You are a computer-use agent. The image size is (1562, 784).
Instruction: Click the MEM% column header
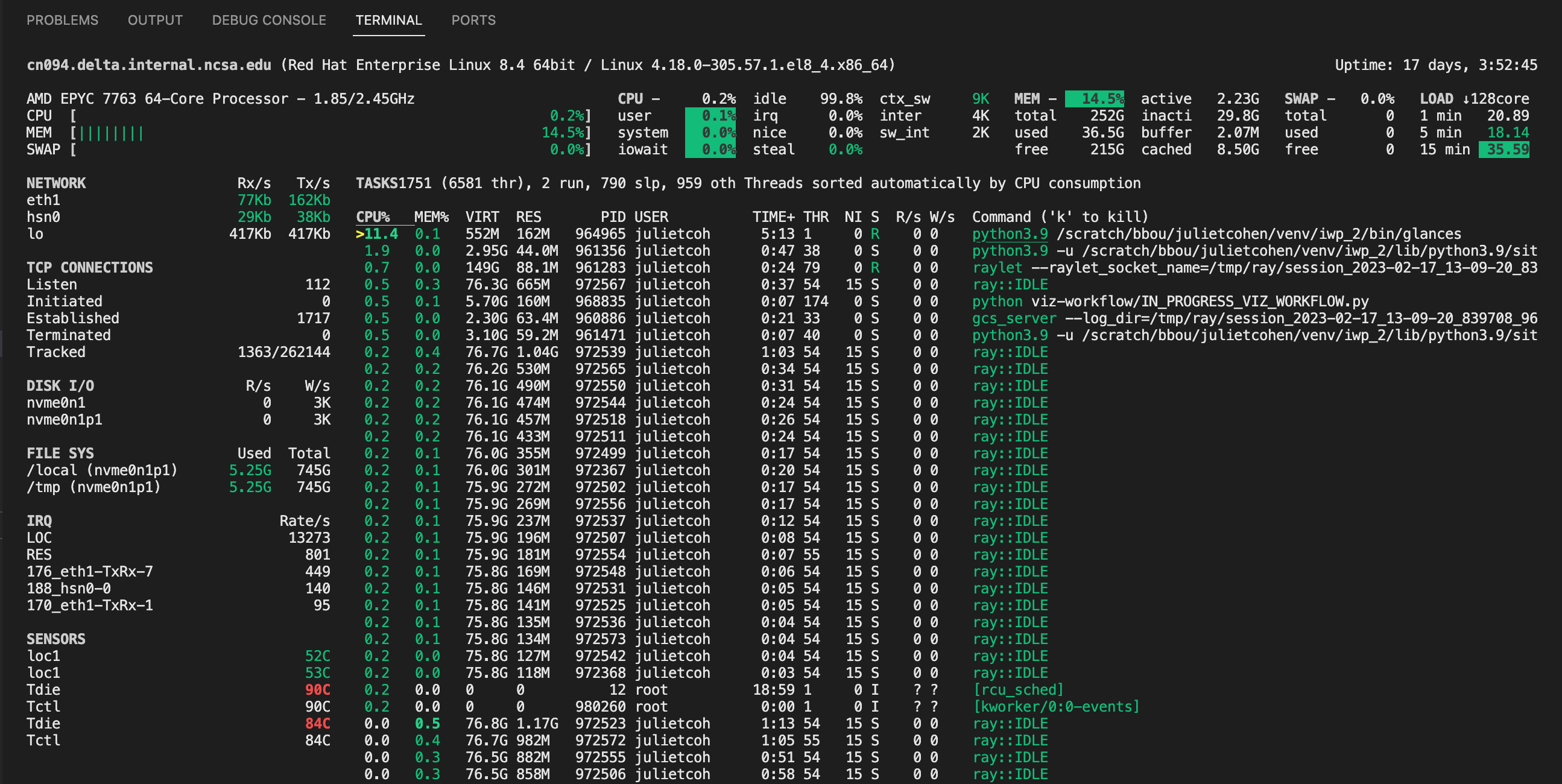click(x=430, y=217)
